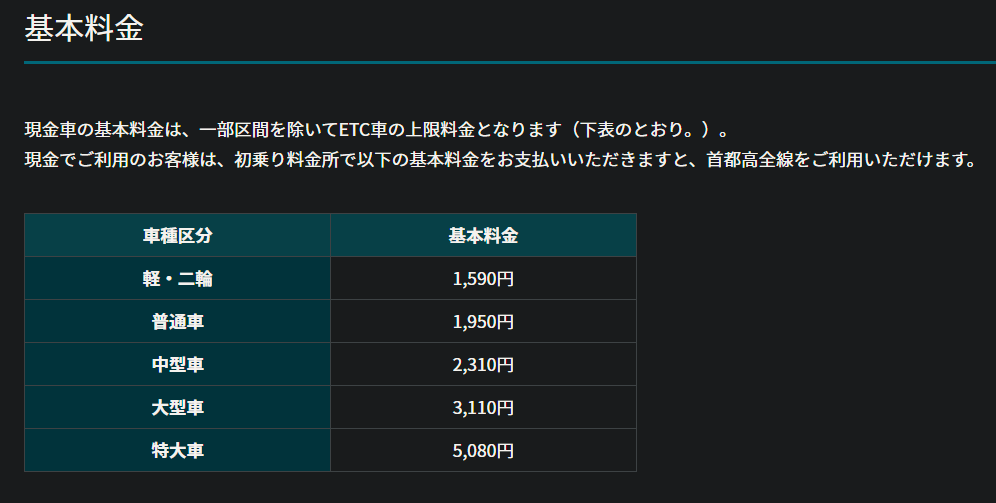Screen dimensions: 996x503
Task: Select the 1,590円 price cell
Action: [x=483, y=278]
